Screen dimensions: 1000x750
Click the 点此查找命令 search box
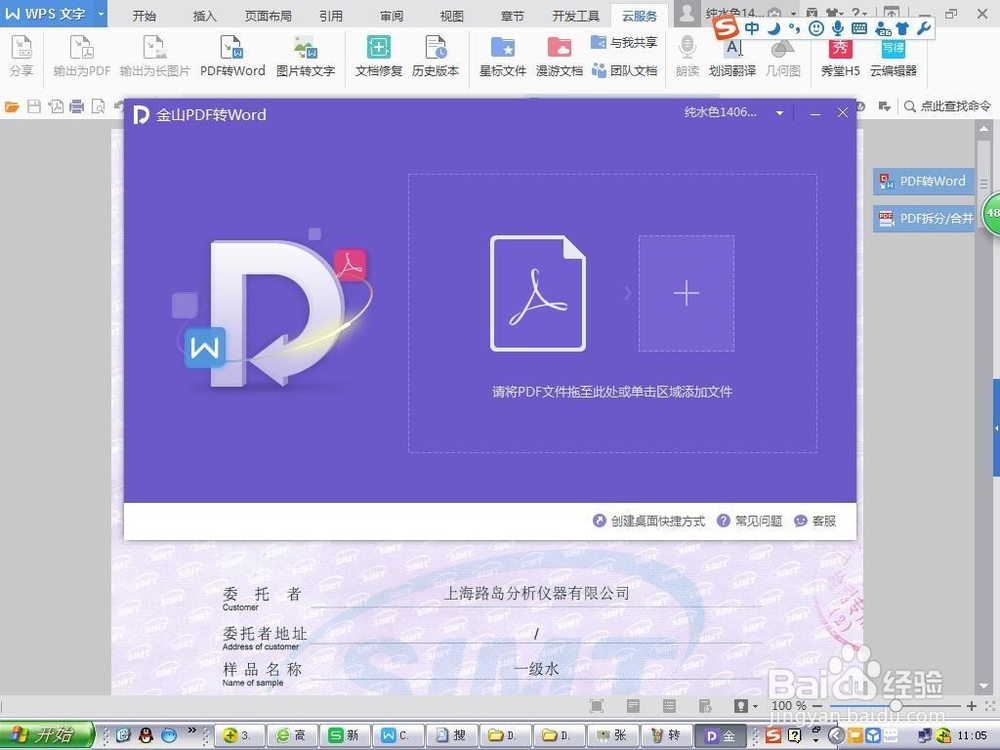click(948, 107)
